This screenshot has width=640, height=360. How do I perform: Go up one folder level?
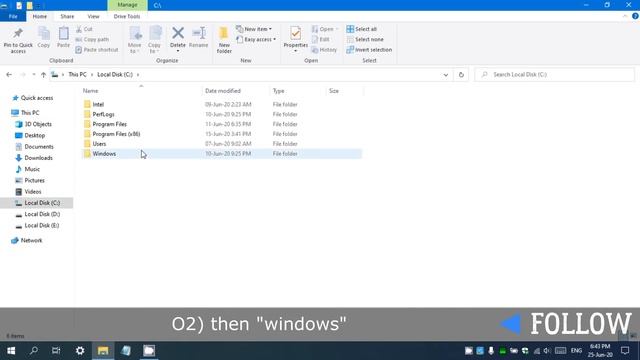43,75
